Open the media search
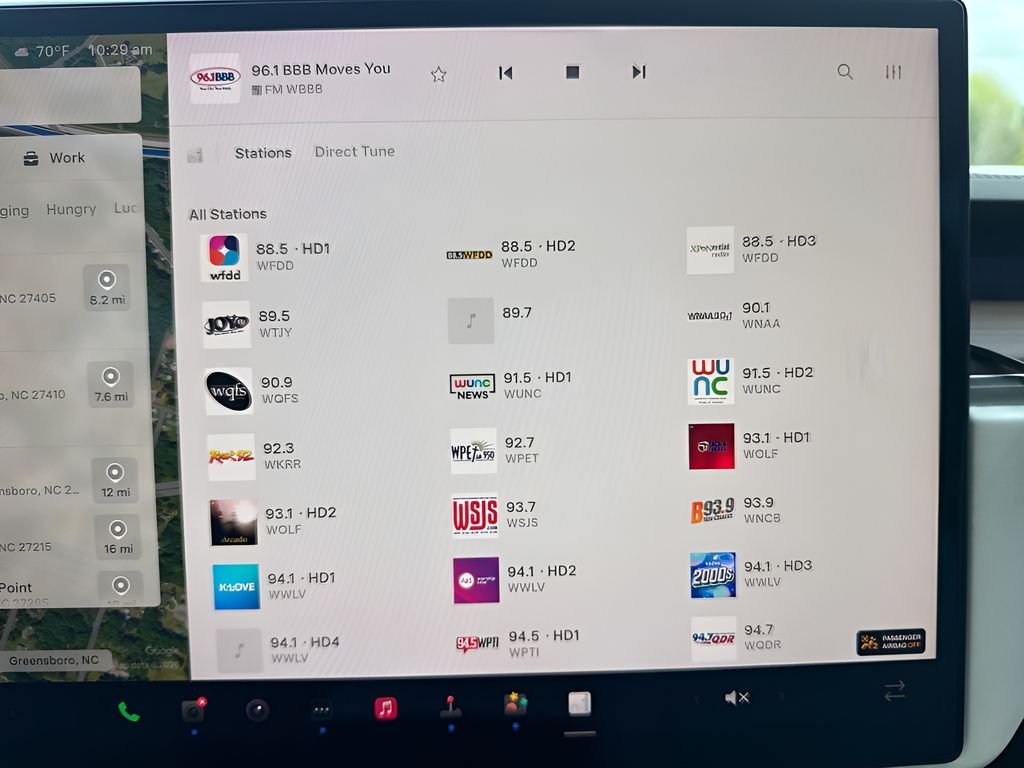The height and width of the screenshot is (768, 1024). (x=845, y=72)
